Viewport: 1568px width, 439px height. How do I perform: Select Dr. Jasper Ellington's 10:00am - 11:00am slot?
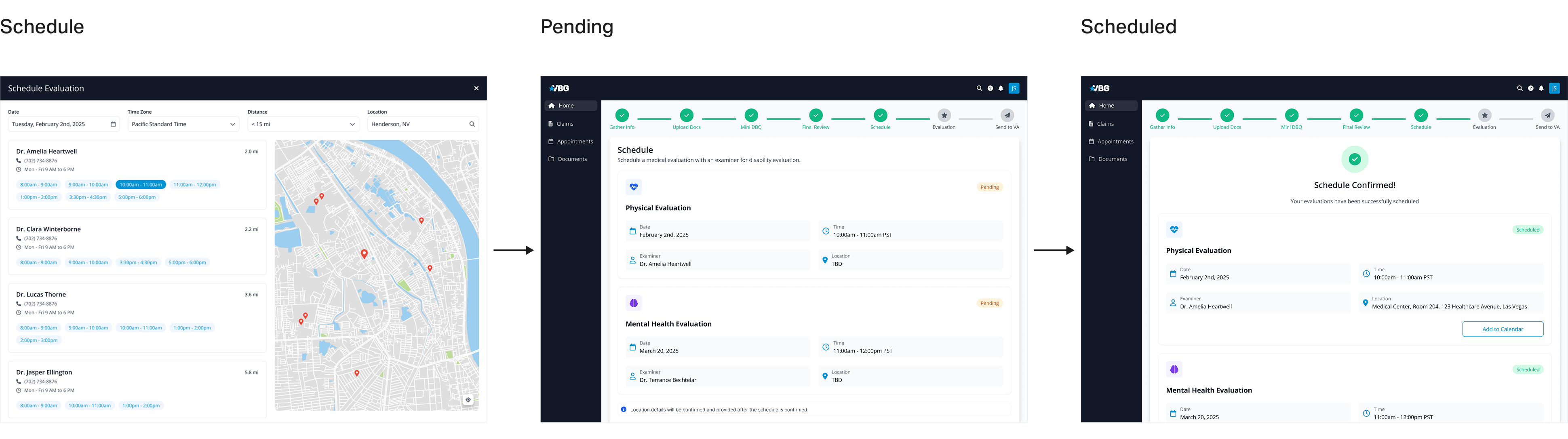(89, 405)
